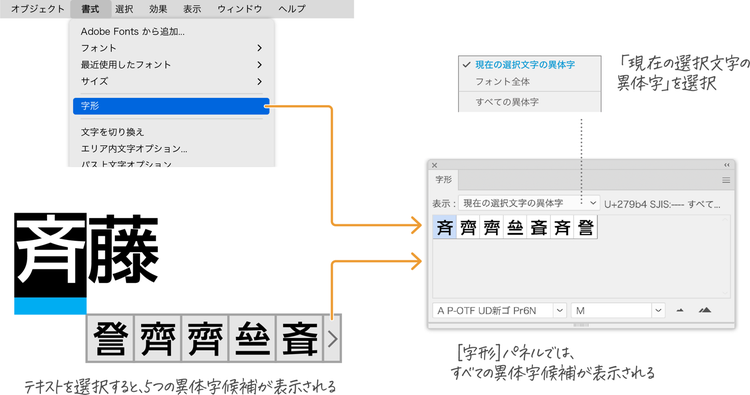Collapse the 字形 panel with the double-arrow icon
Viewport: 750px width, 395px height.
click(x=727, y=165)
